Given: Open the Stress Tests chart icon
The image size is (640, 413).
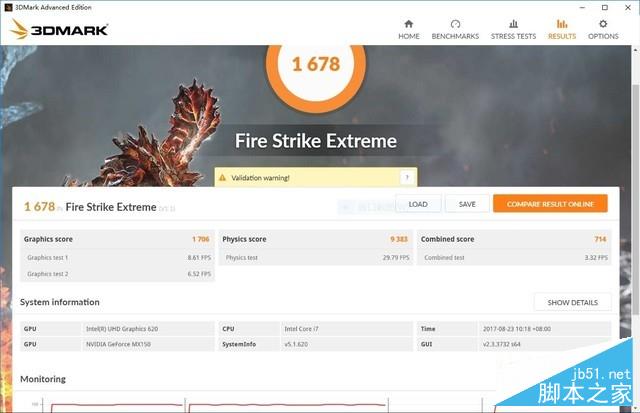Looking at the screenshot, I should 513,24.
